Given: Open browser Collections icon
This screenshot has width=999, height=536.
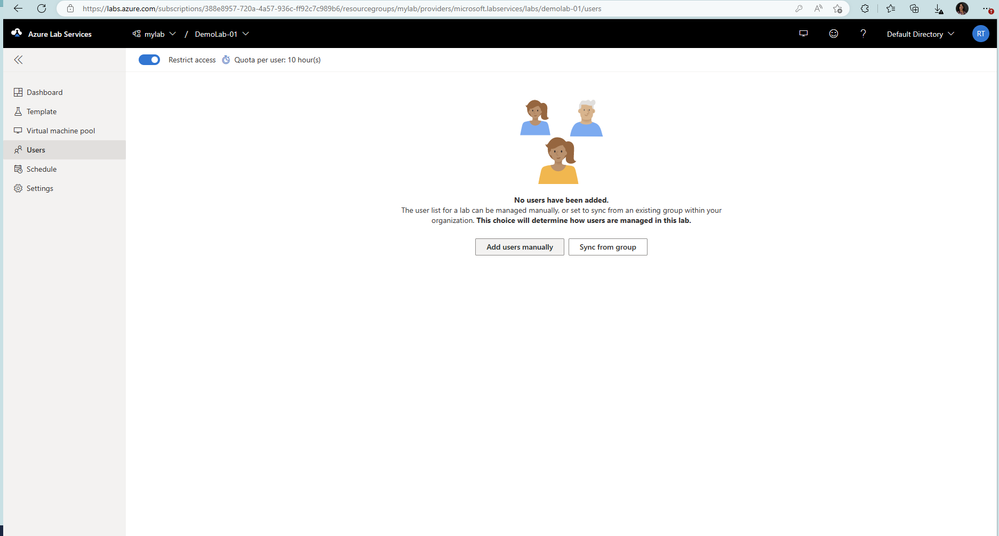Looking at the screenshot, I should (x=914, y=9).
